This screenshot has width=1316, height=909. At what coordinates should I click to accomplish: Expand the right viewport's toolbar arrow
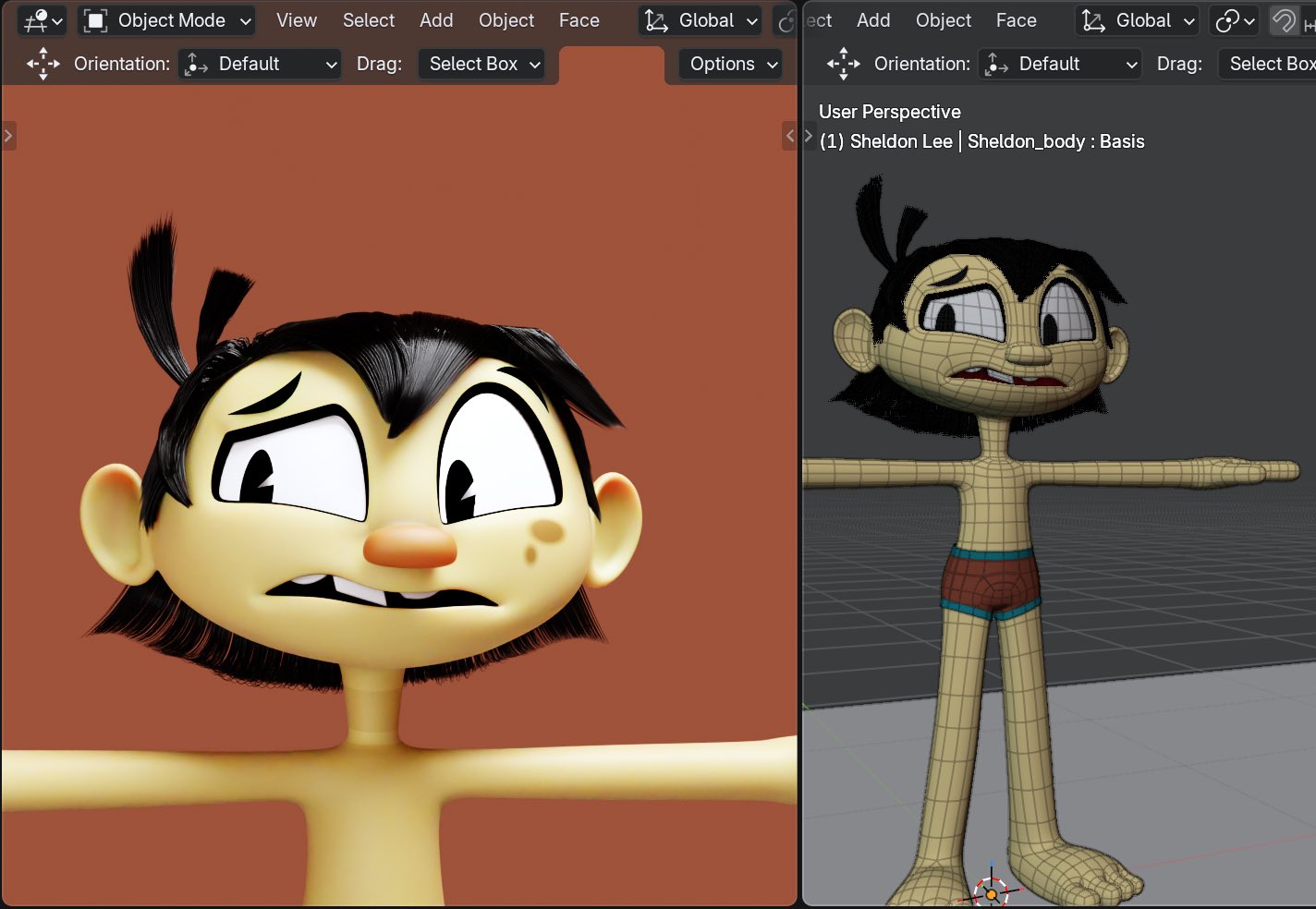pos(809,136)
